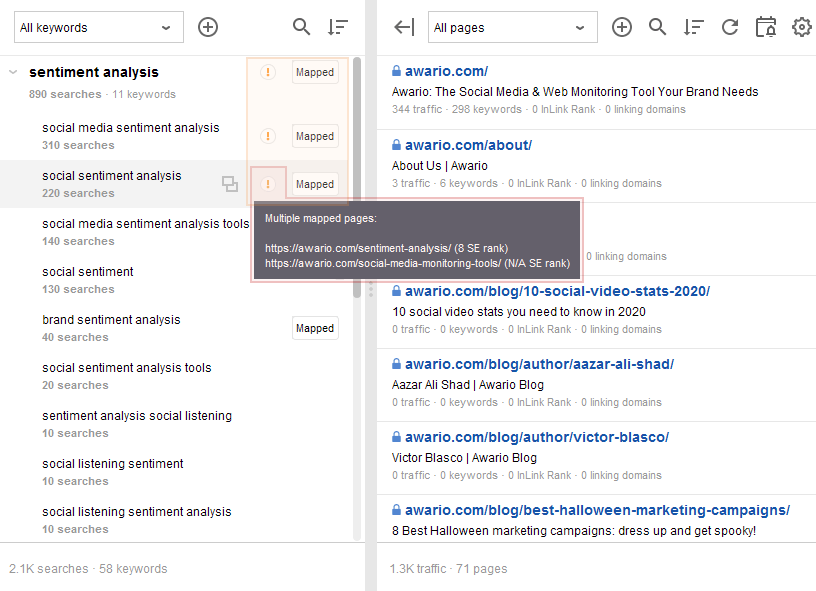816x591 pixels.
Task: Search keywords using the magnifier icon
Action: [301, 27]
